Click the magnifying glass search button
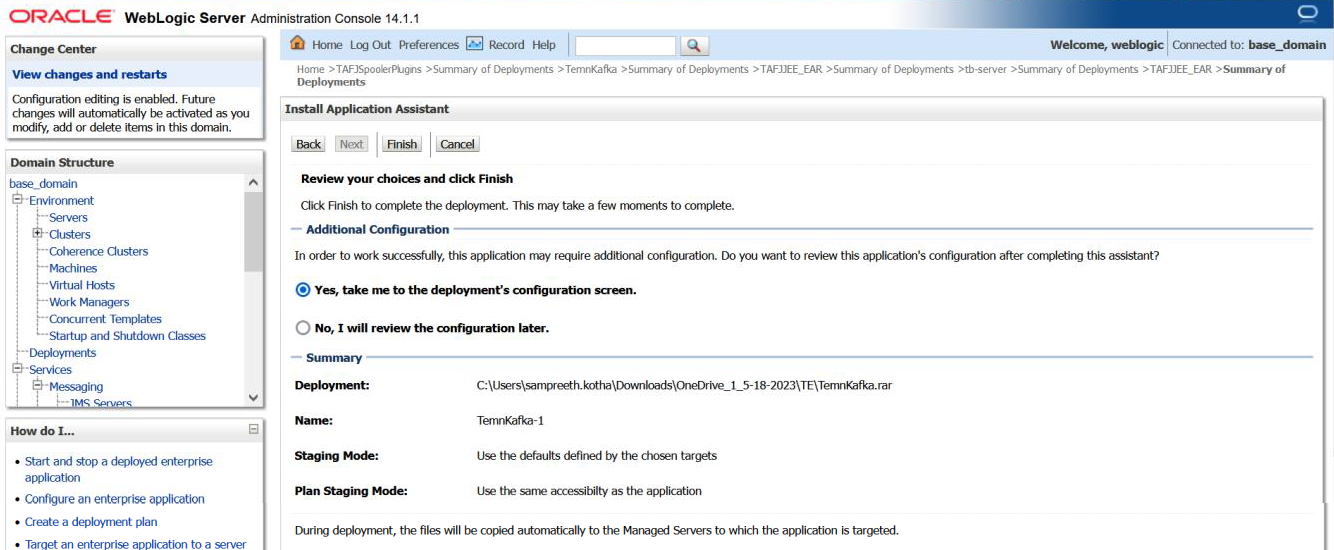 coord(693,46)
